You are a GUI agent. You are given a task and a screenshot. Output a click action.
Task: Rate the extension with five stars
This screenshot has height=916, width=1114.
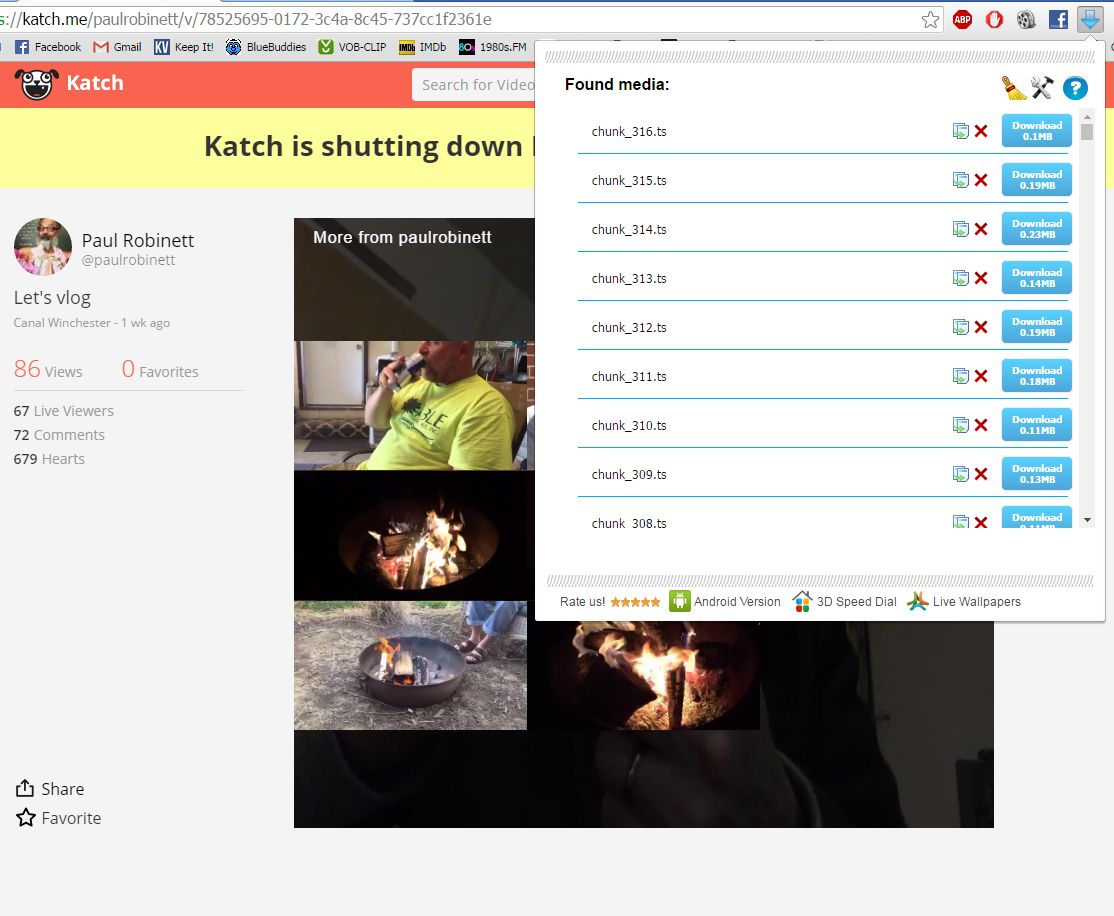[635, 602]
